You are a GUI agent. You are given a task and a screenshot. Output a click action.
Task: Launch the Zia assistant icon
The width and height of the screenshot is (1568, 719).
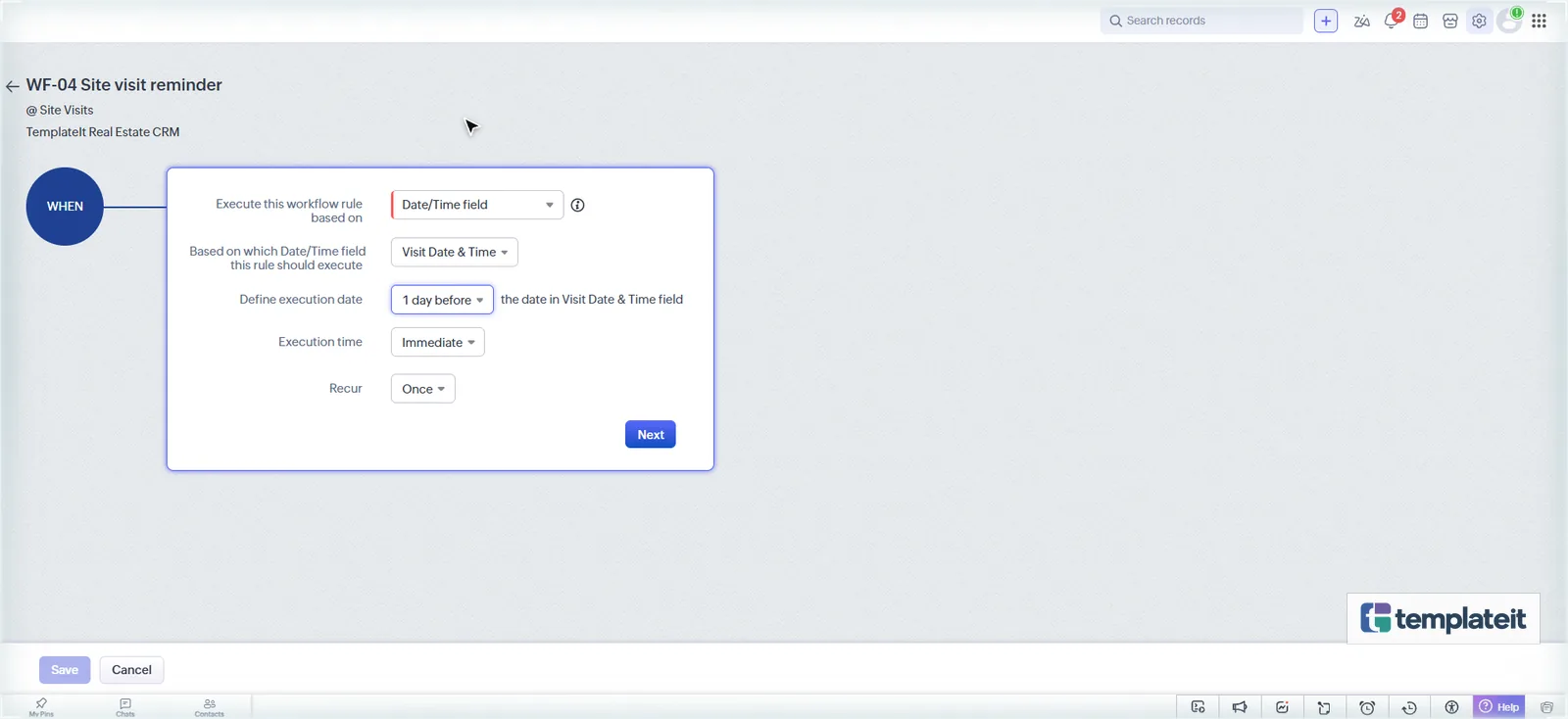point(1361,21)
